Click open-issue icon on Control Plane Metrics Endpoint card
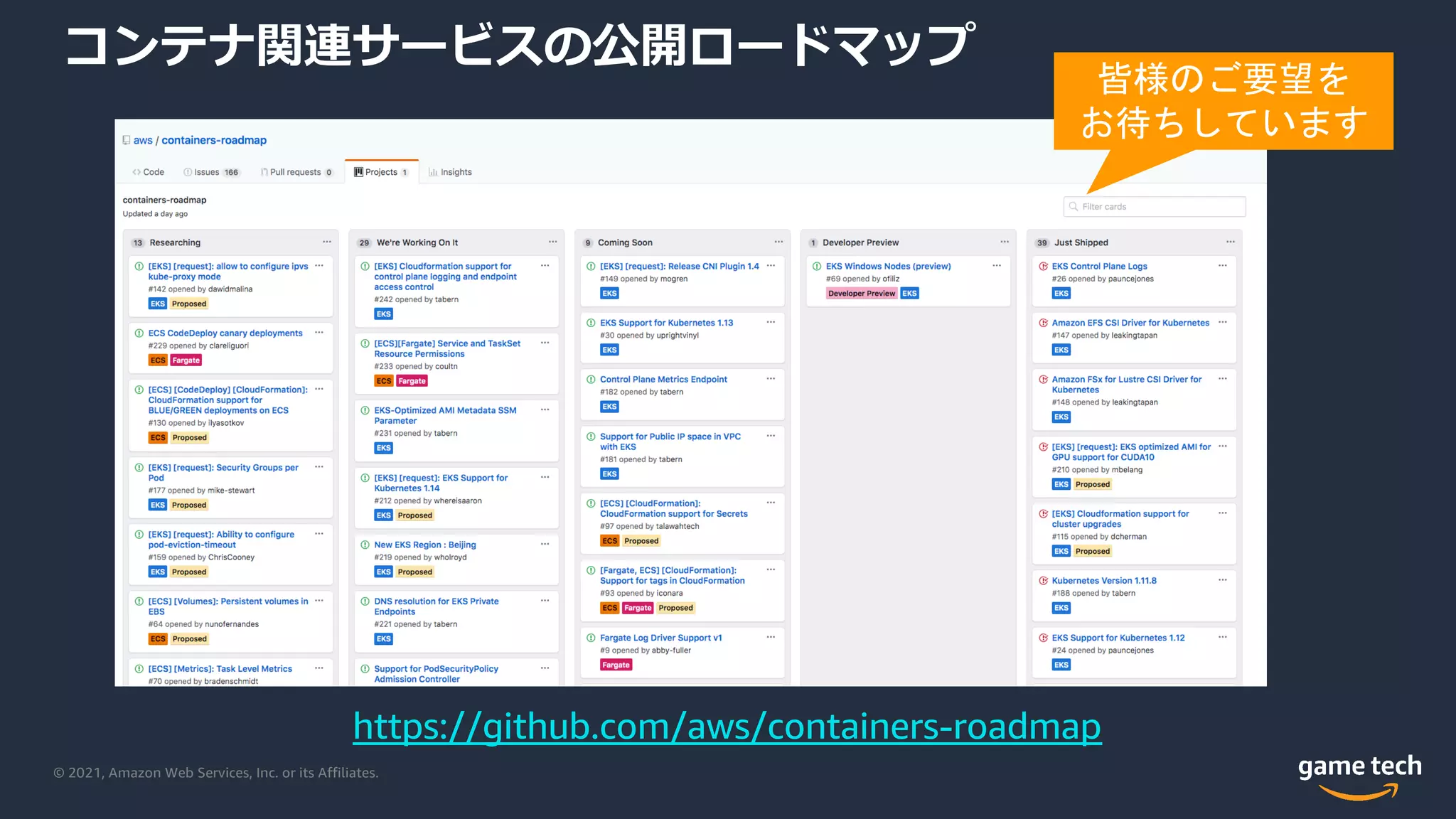 [x=591, y=380]
